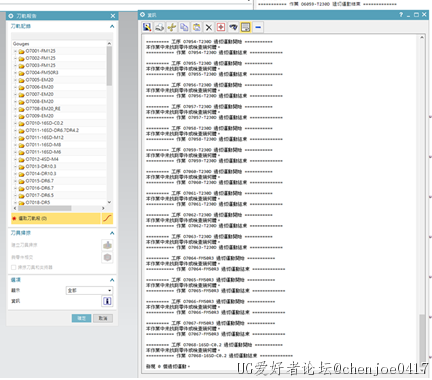This screenshot has width=432, height=380.
Task: Open the dropdown showing 全部
Action: point(89,290)
